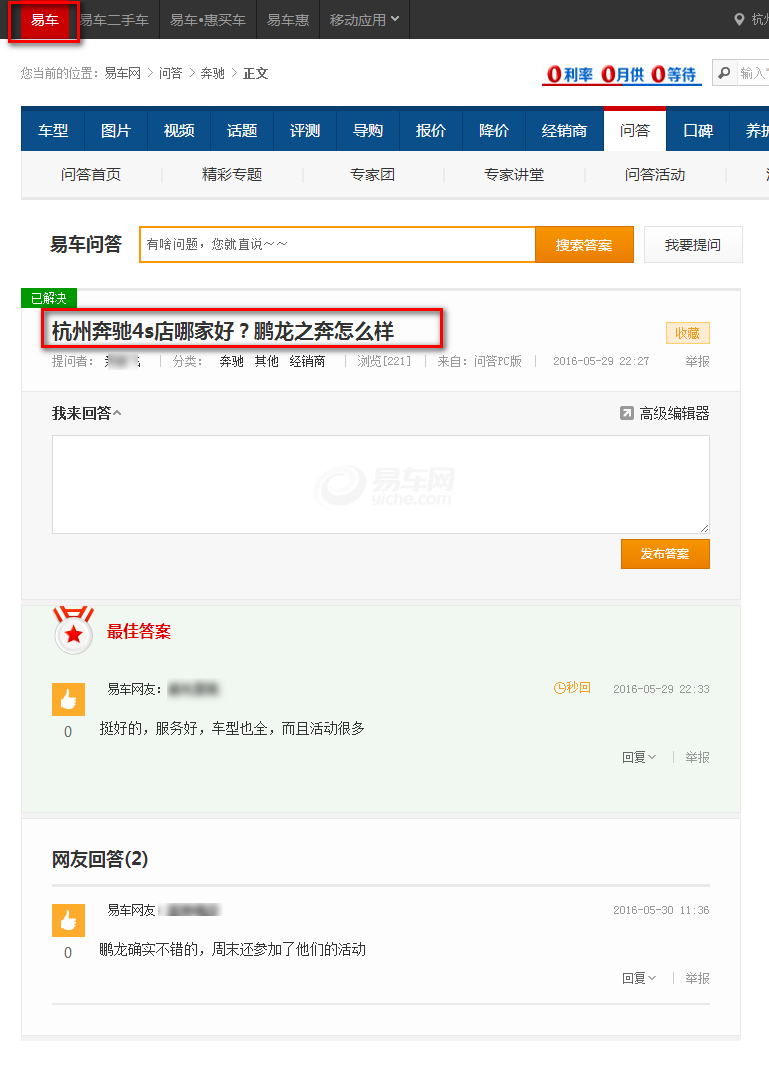Go to 问答首页 in the sub-navigation
The height and width of the screenshot is (1091, 769).
point(91,175)
